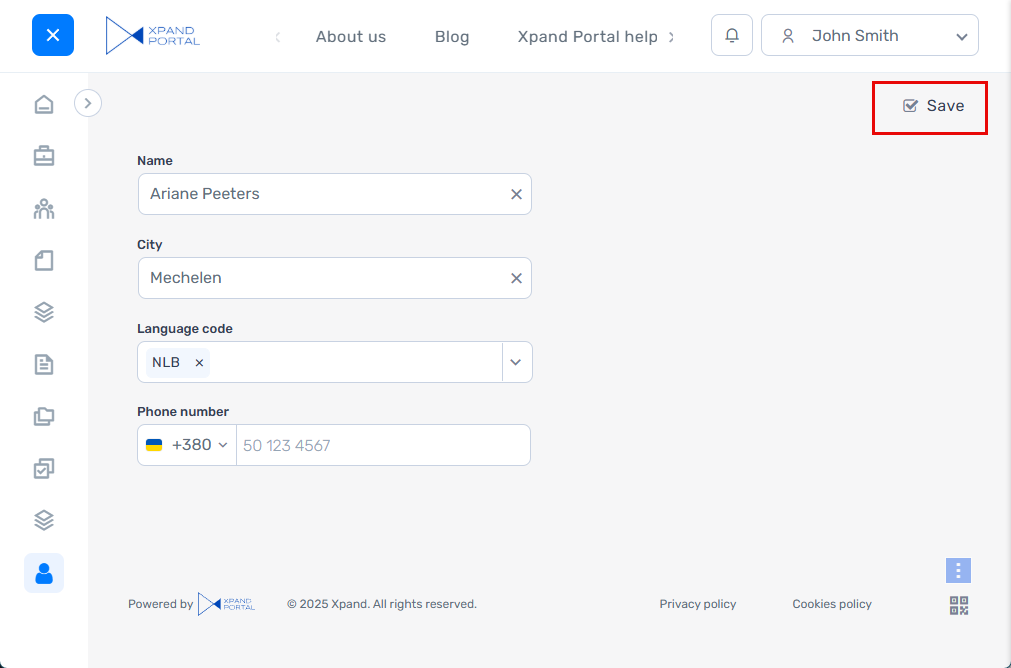Open the notifications bell
The width and height of the screenshot is (1011, 668).
click(x=732, y=35)
